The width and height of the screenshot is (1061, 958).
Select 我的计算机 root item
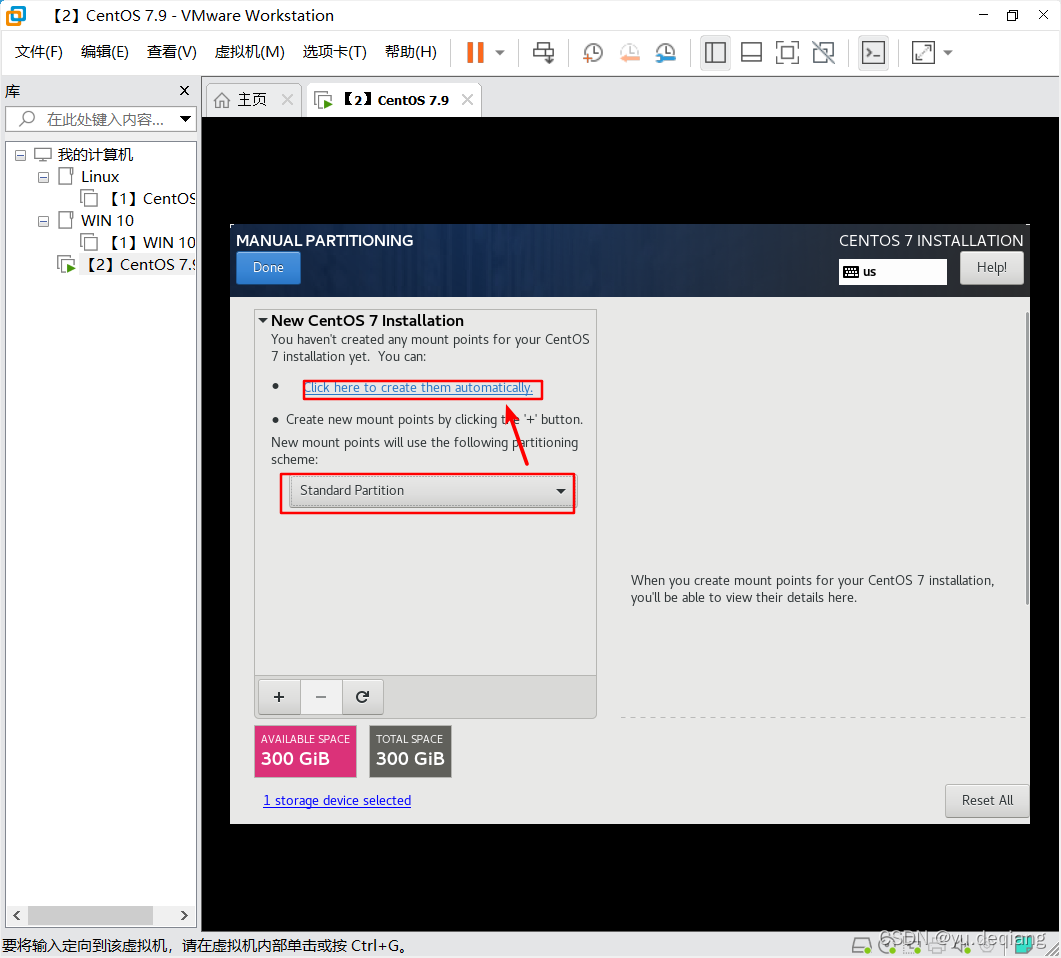pos(95,155)
